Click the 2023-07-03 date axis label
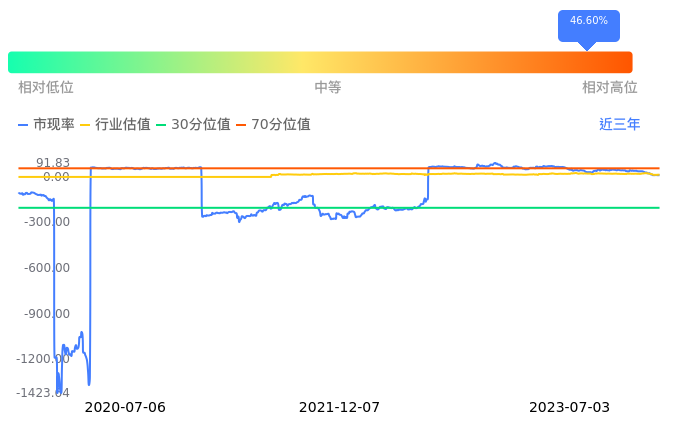Image resolution: width=686 pixels, height=442 pixels. coord(569,408)
